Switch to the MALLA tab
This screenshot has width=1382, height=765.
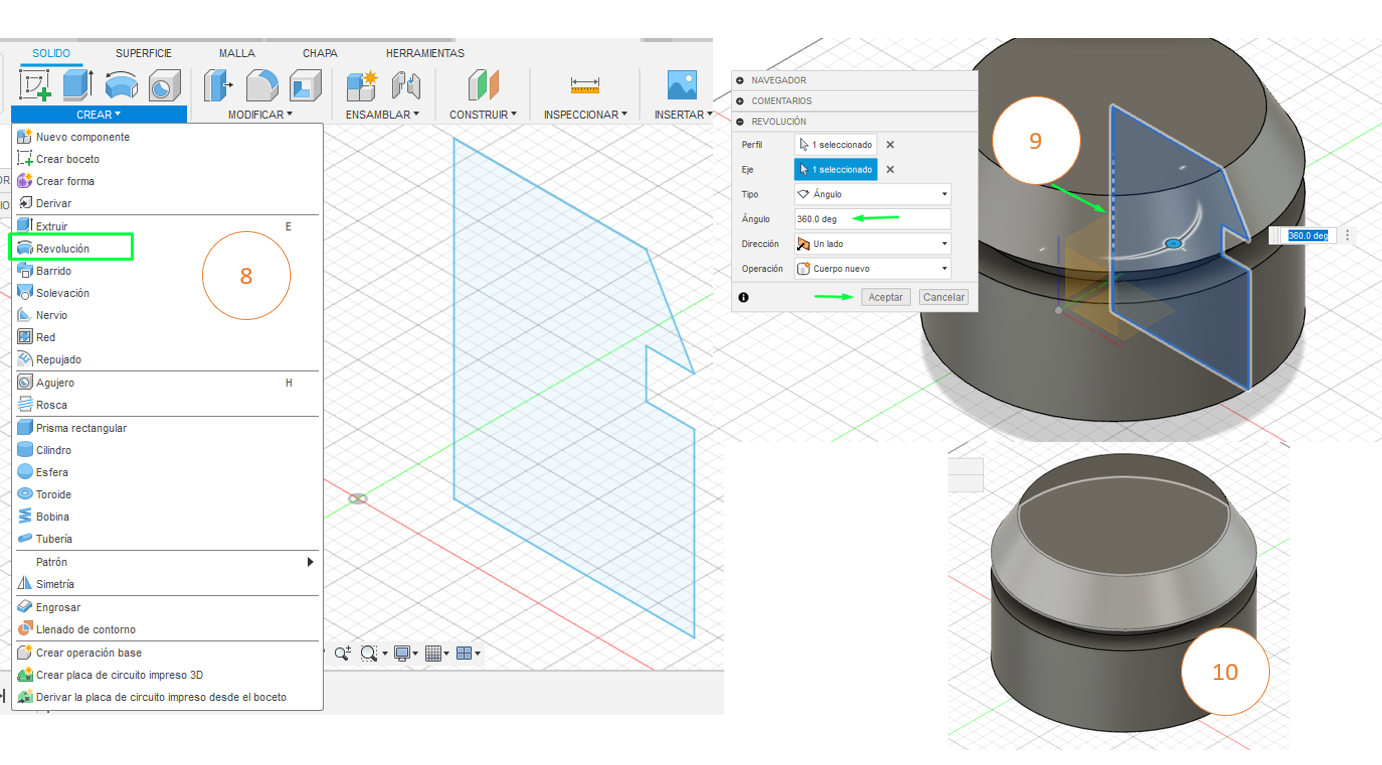237,53
